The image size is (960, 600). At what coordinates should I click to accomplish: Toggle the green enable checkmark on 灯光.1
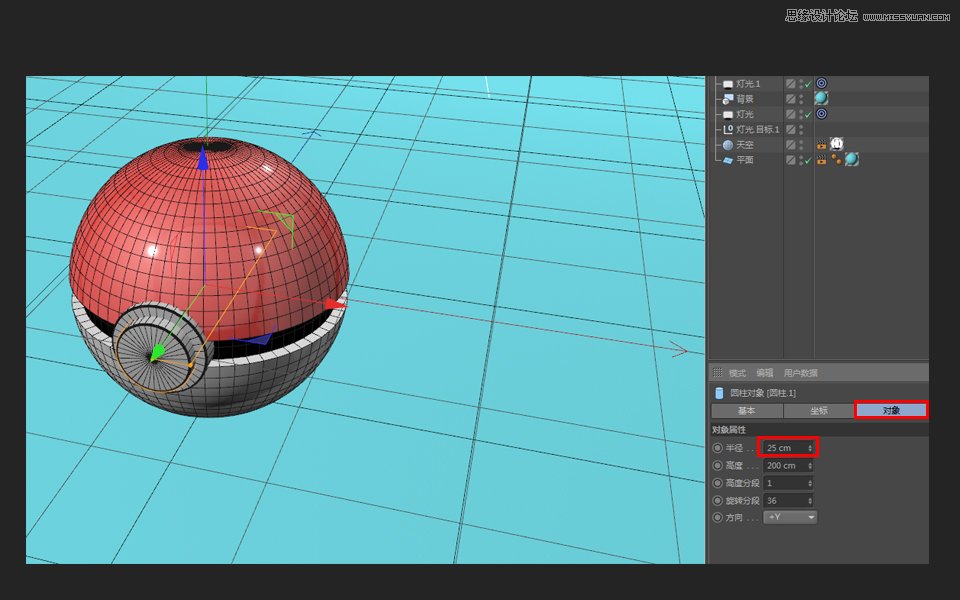pyautogui.click(x=806, y=83)
